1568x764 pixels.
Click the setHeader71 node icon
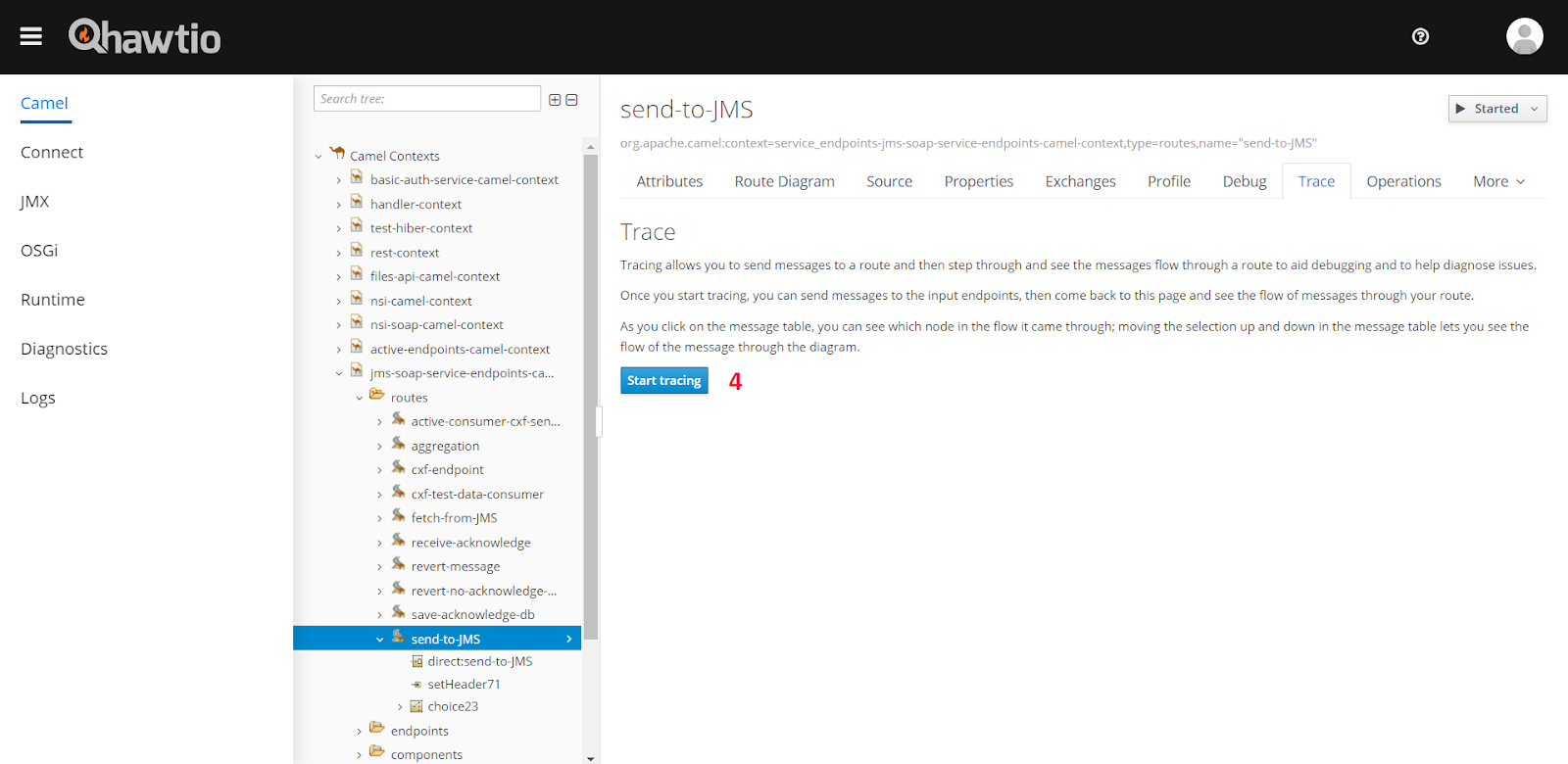pyautogui.click(x=416, y=685)
